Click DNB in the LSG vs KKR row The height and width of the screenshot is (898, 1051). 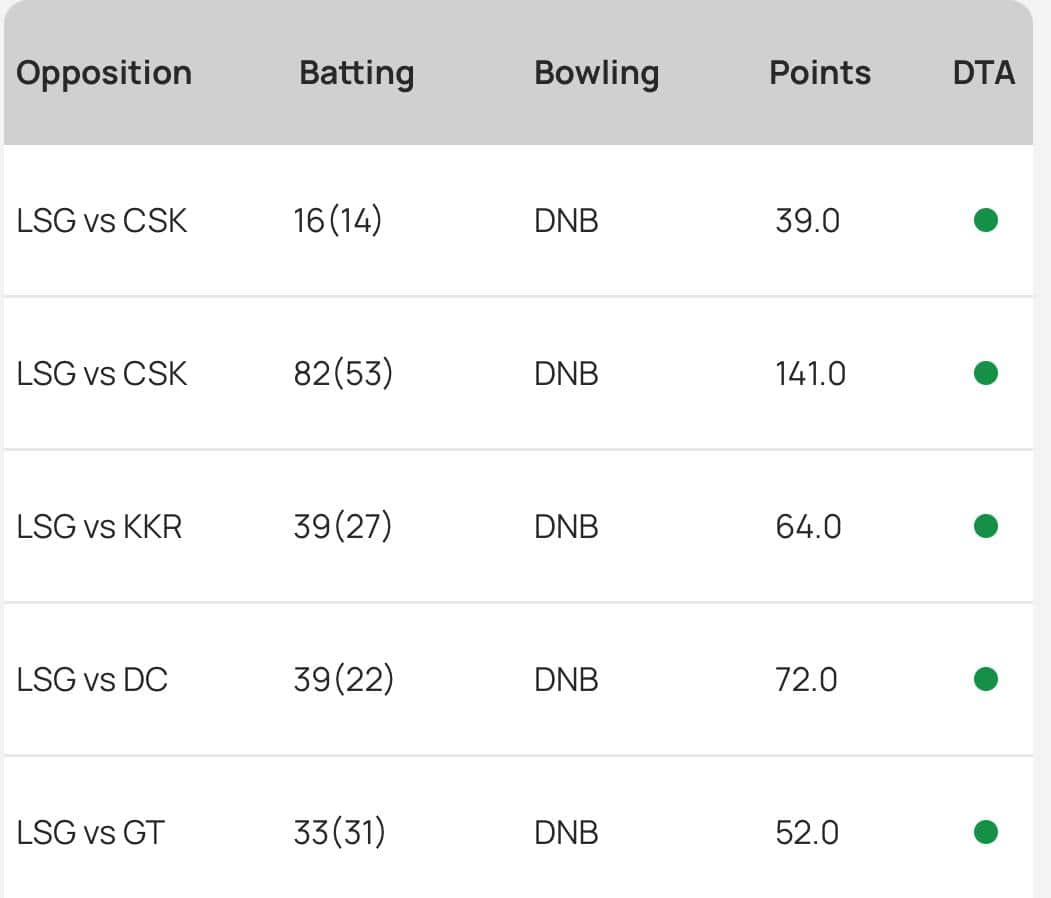(x=566, y=527)
